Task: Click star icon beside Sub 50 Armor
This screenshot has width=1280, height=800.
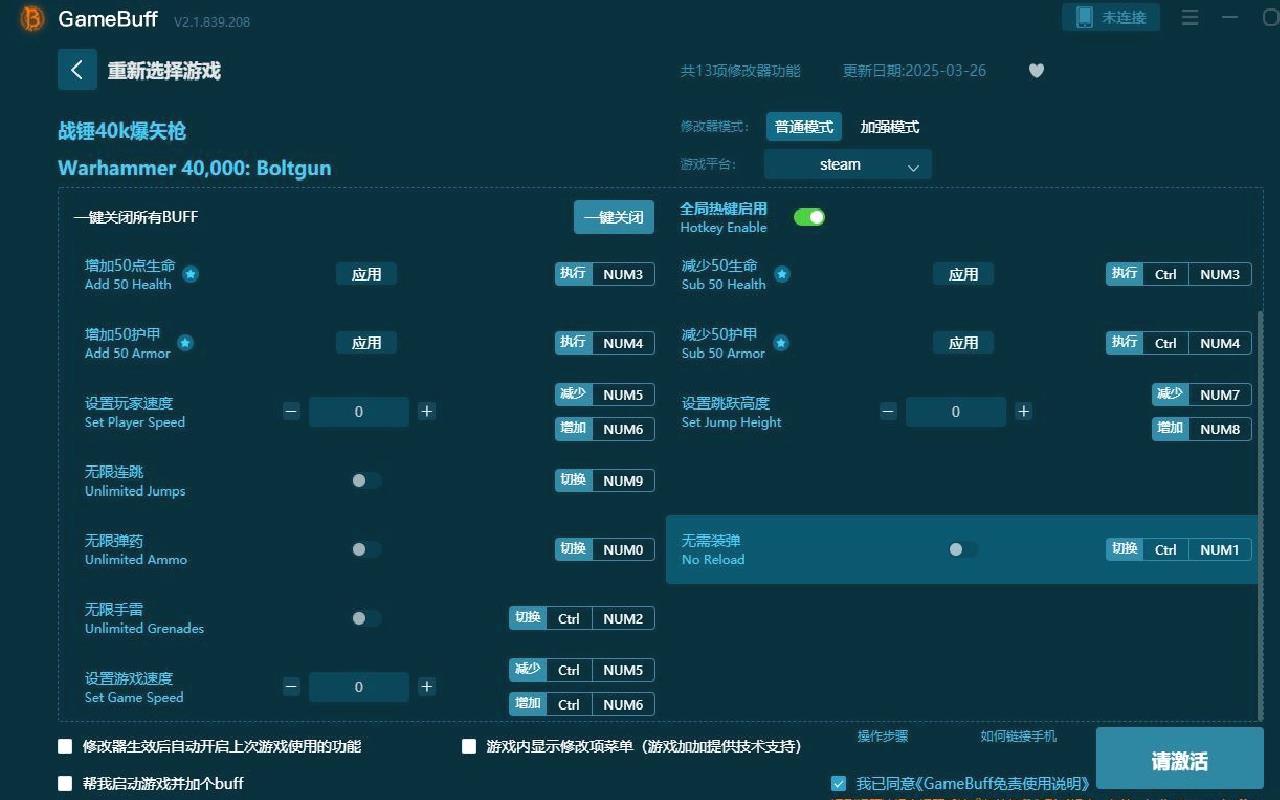Action: pos(781,343)
